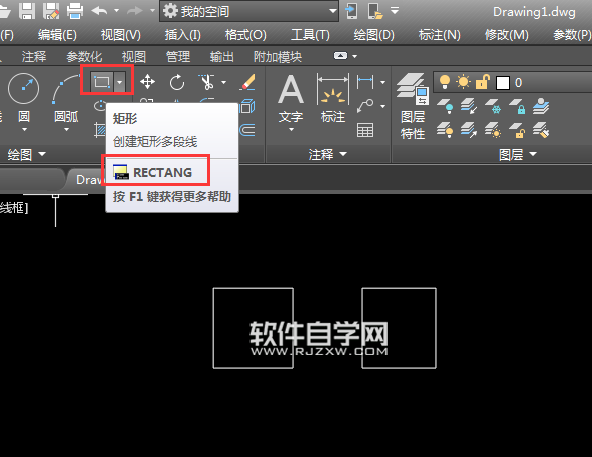Click the white color swatch of layer 0
Screen dimensions: 592x457
(x=503, y=83)
